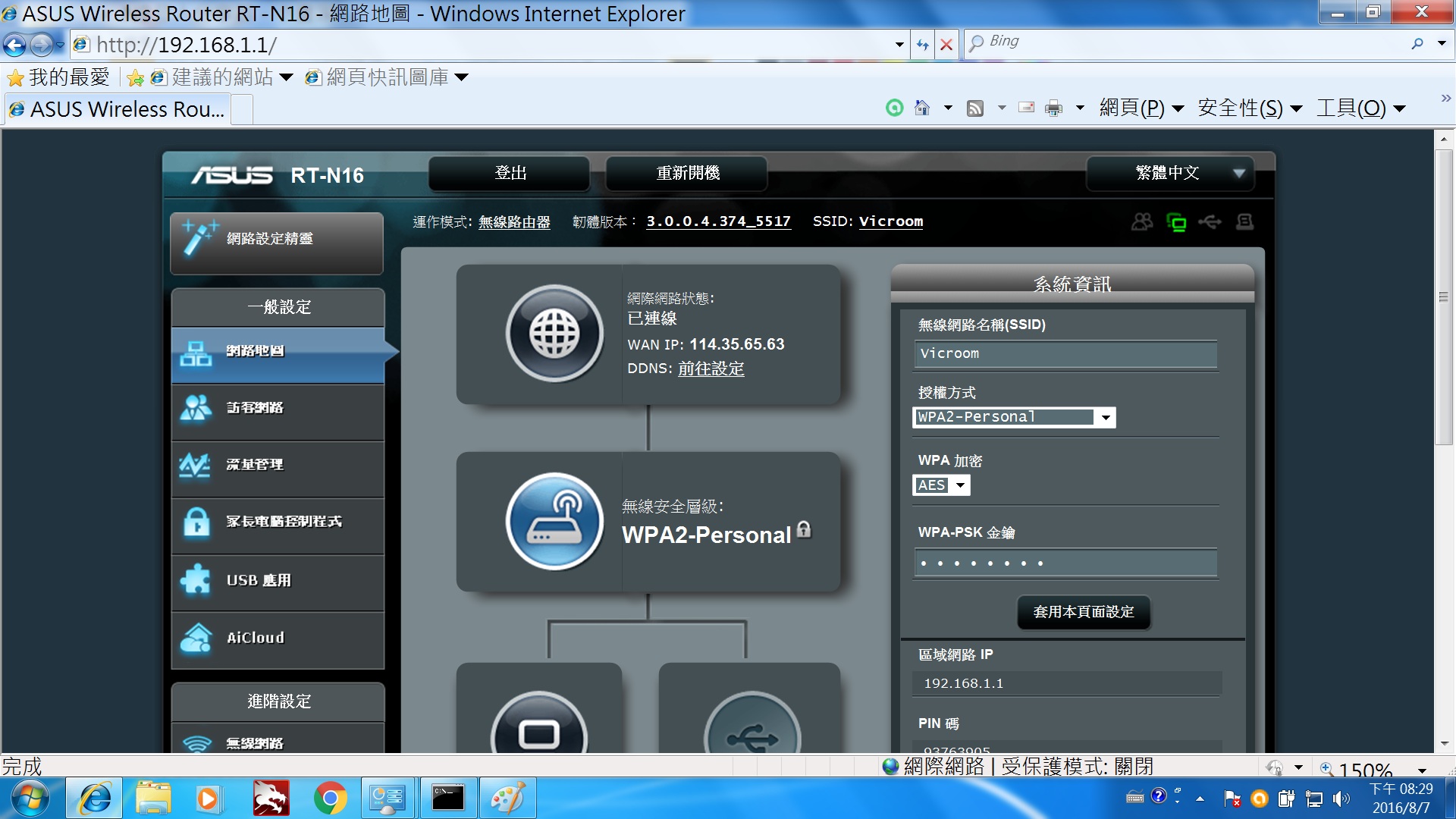This screenshot has width=1456, height=819.
Task: Open the Suggested Sites (建議的網站) dropdown
Action: coord(221,77)
